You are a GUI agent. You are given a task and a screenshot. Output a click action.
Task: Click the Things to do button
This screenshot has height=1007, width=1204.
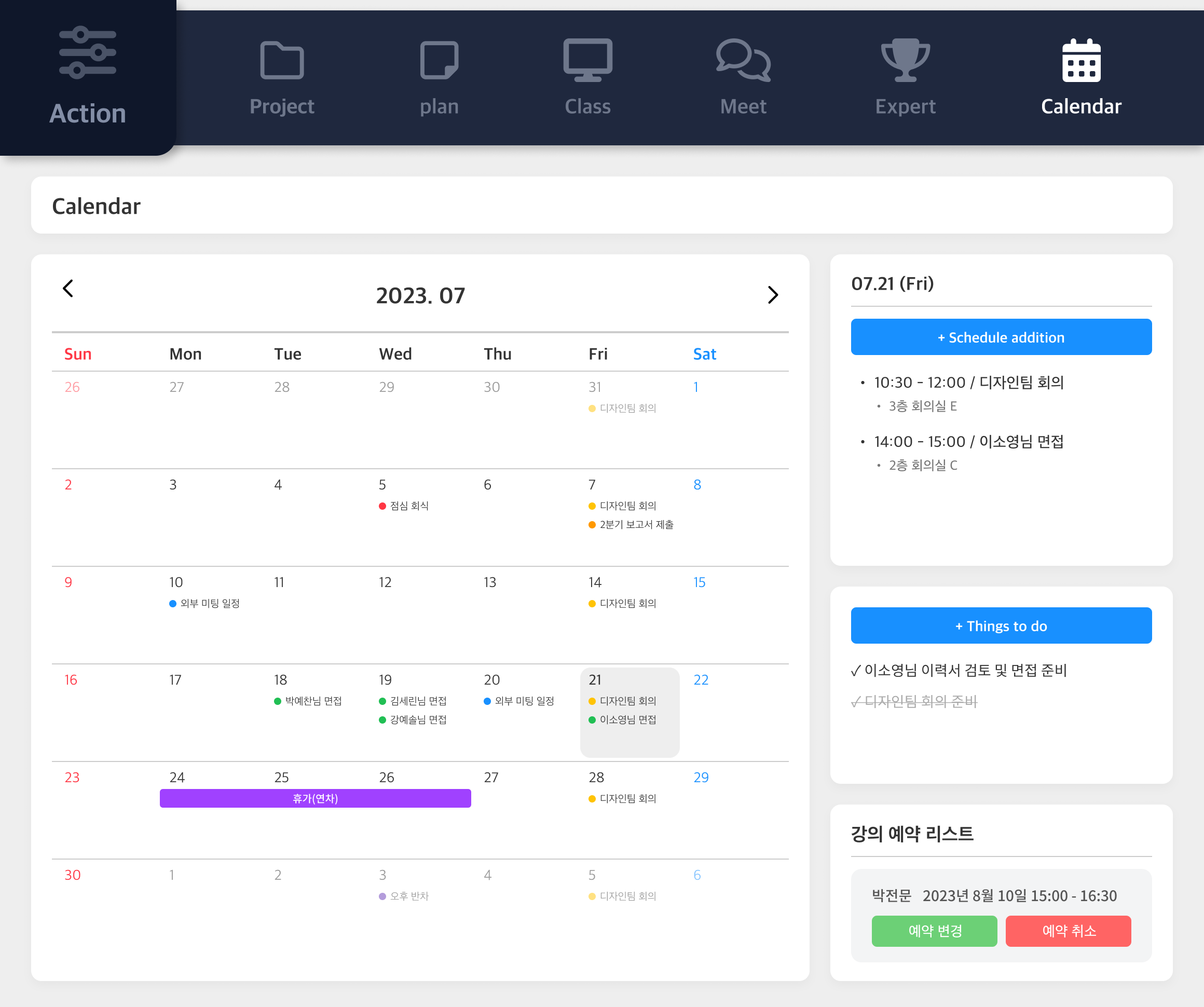pyautogui.click(x=1001, y=625)
